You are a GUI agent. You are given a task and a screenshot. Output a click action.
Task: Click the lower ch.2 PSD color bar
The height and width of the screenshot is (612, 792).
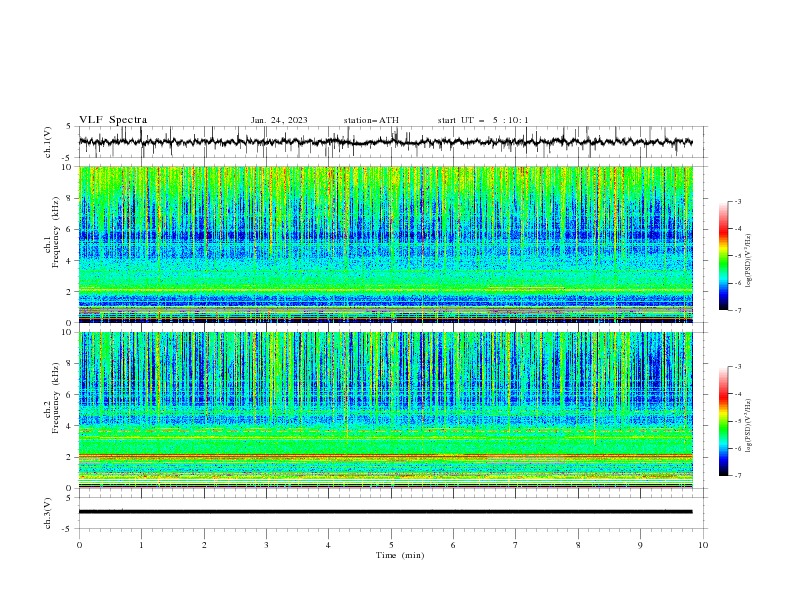point(724,421)
